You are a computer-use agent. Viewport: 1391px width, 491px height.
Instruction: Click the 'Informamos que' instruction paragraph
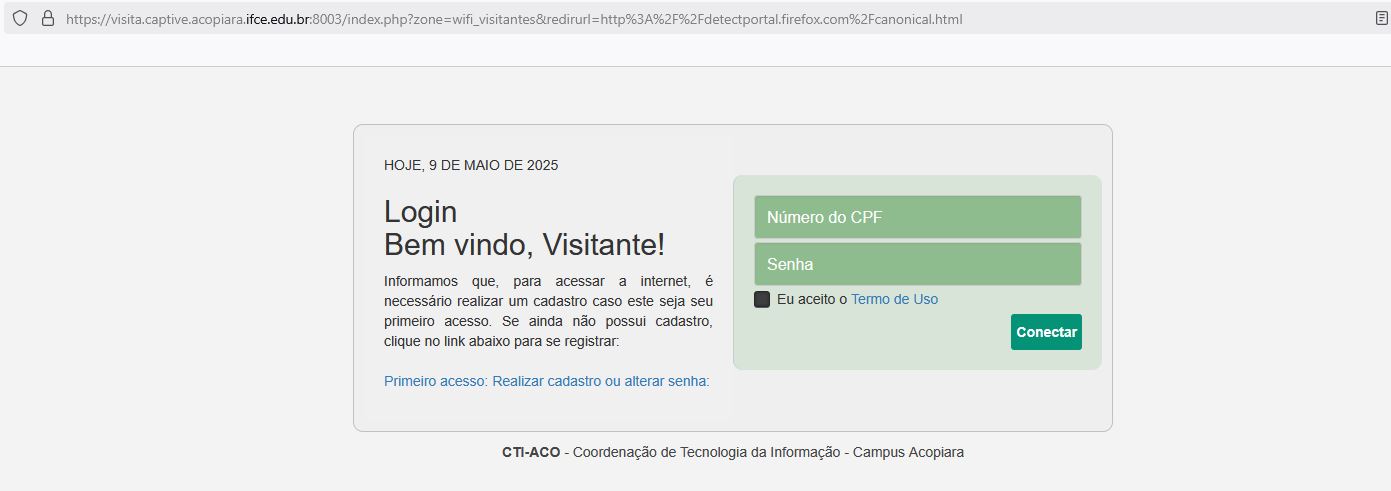coord(548,311)
